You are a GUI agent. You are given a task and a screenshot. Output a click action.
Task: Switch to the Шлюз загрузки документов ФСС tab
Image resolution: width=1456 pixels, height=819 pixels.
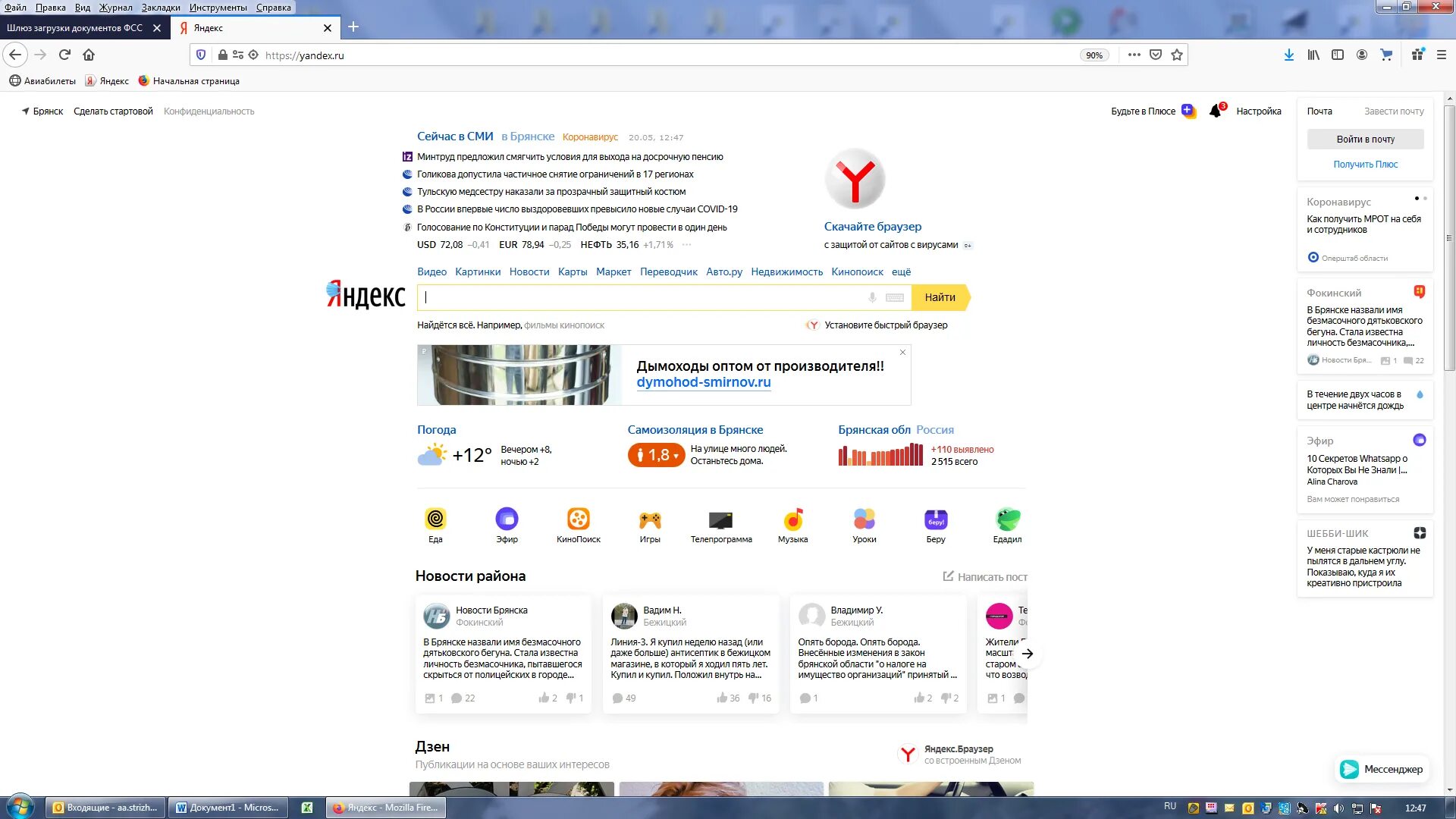pos(76,28)
